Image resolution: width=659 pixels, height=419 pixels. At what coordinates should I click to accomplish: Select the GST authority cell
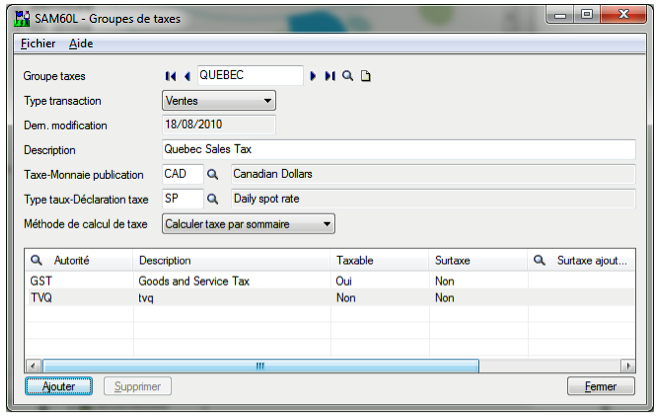click(79, 281)
